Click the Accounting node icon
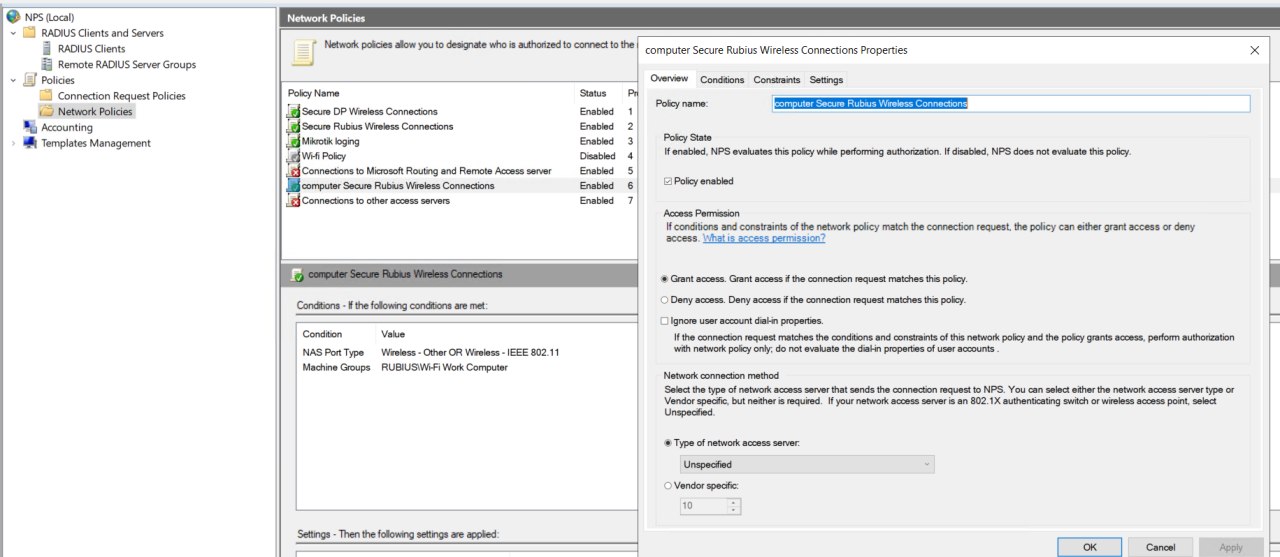This screenshot has width=1280, height=557. (x=30, y=127)
